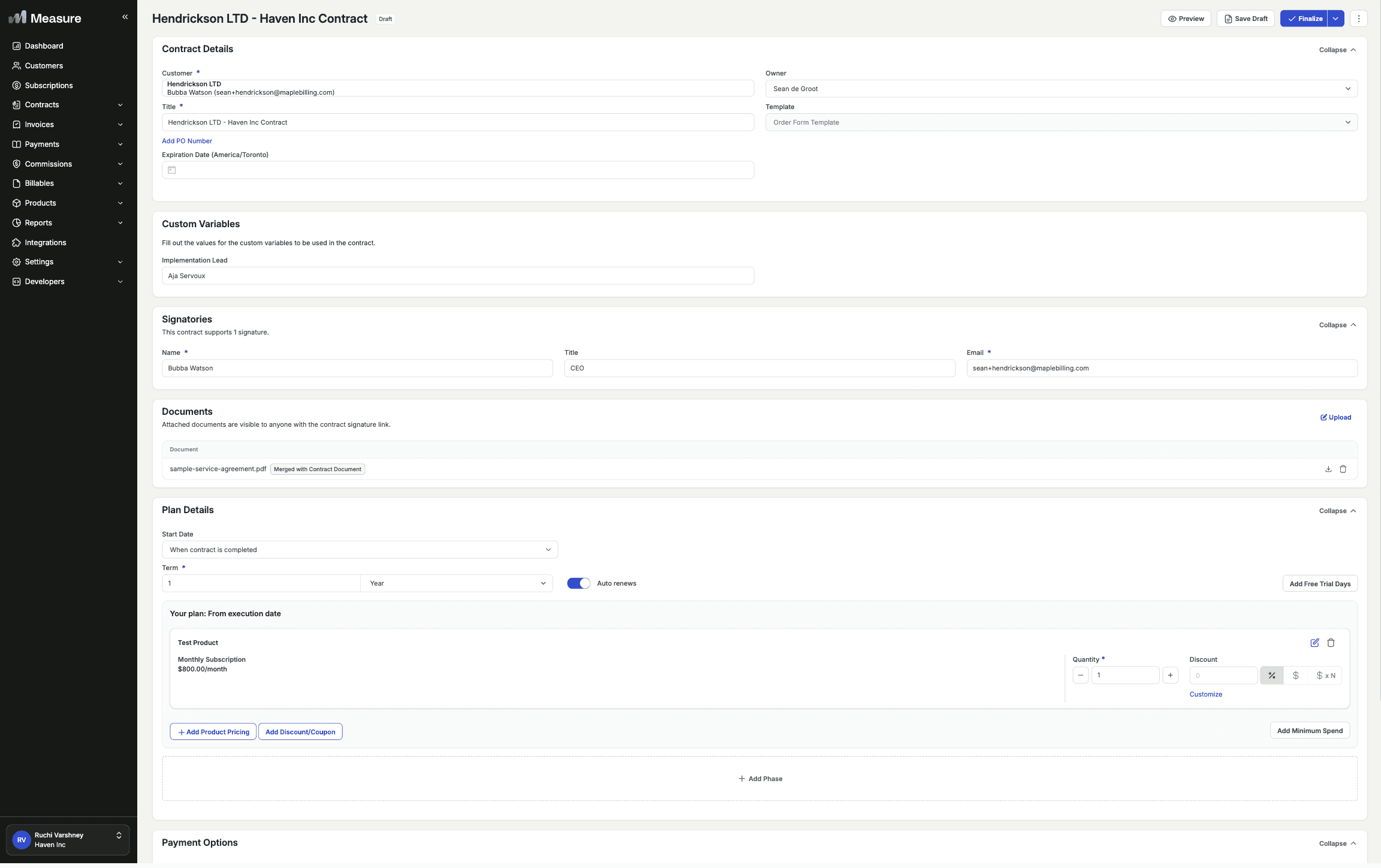
Task: Edit the Test Product pricing
Action: click(1314, 643)
